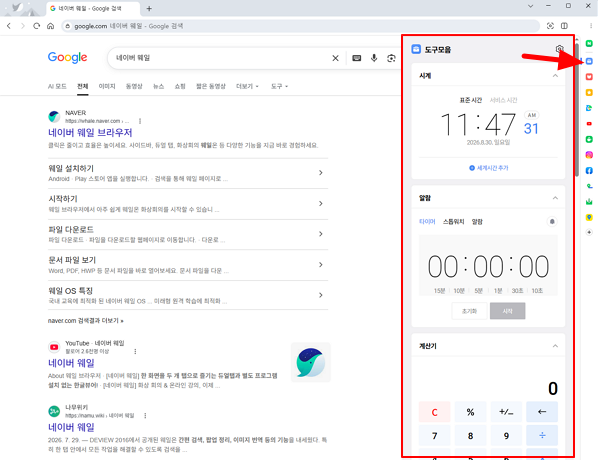Open the yellow memo icon in Whale sidebar
Image resolution: width=598 pixels, height=460 pixels.
[x=589, y=92]
